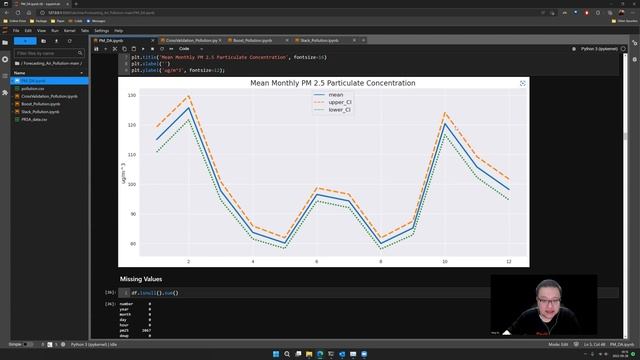Open File Explorer from the taskbar

[309, 354]
